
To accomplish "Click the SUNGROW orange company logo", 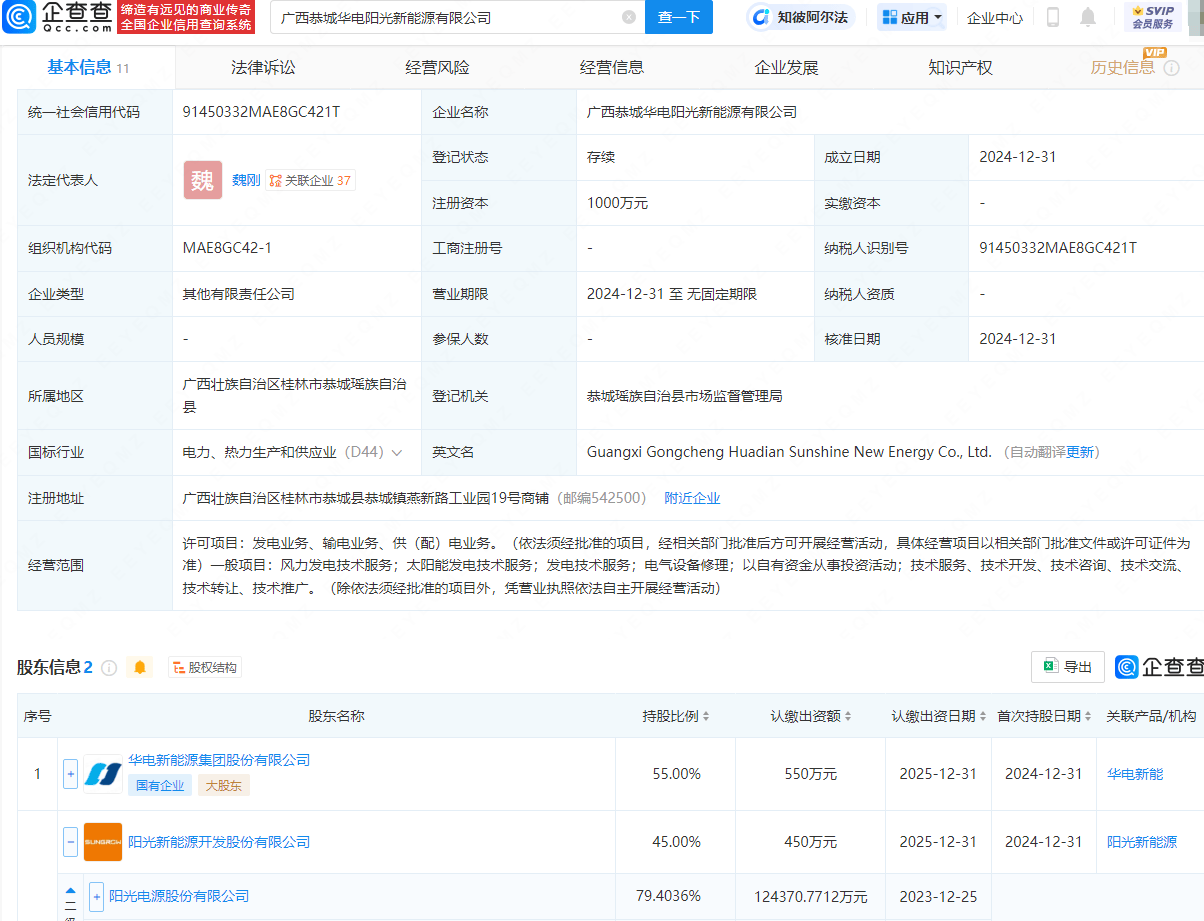I will coord(103,842).
